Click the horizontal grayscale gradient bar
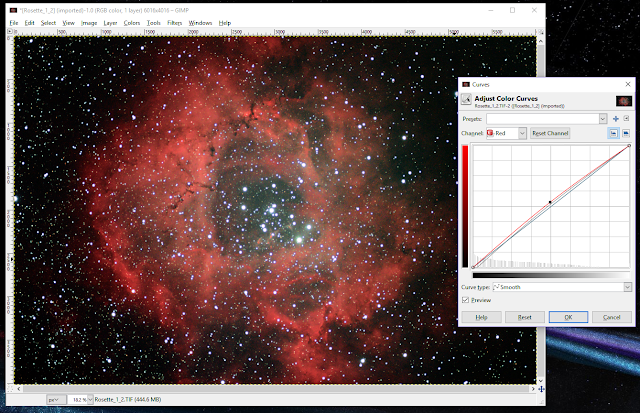 click(x=551, y=275)
